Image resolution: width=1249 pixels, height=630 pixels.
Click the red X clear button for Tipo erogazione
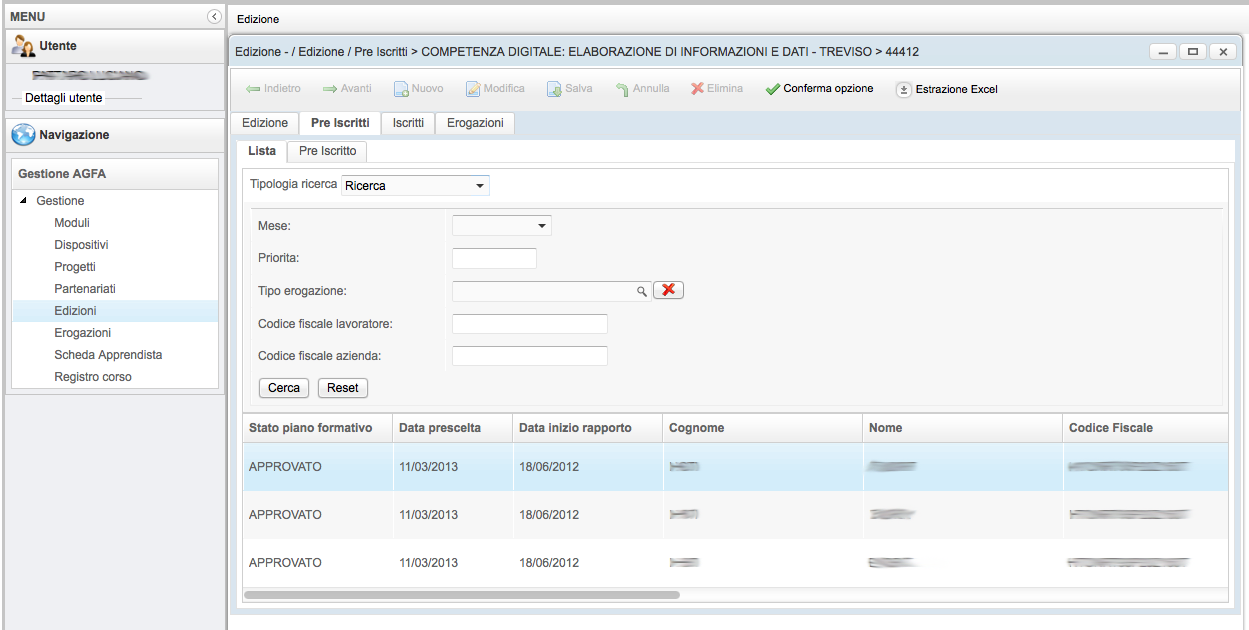[x=668, y=290]
